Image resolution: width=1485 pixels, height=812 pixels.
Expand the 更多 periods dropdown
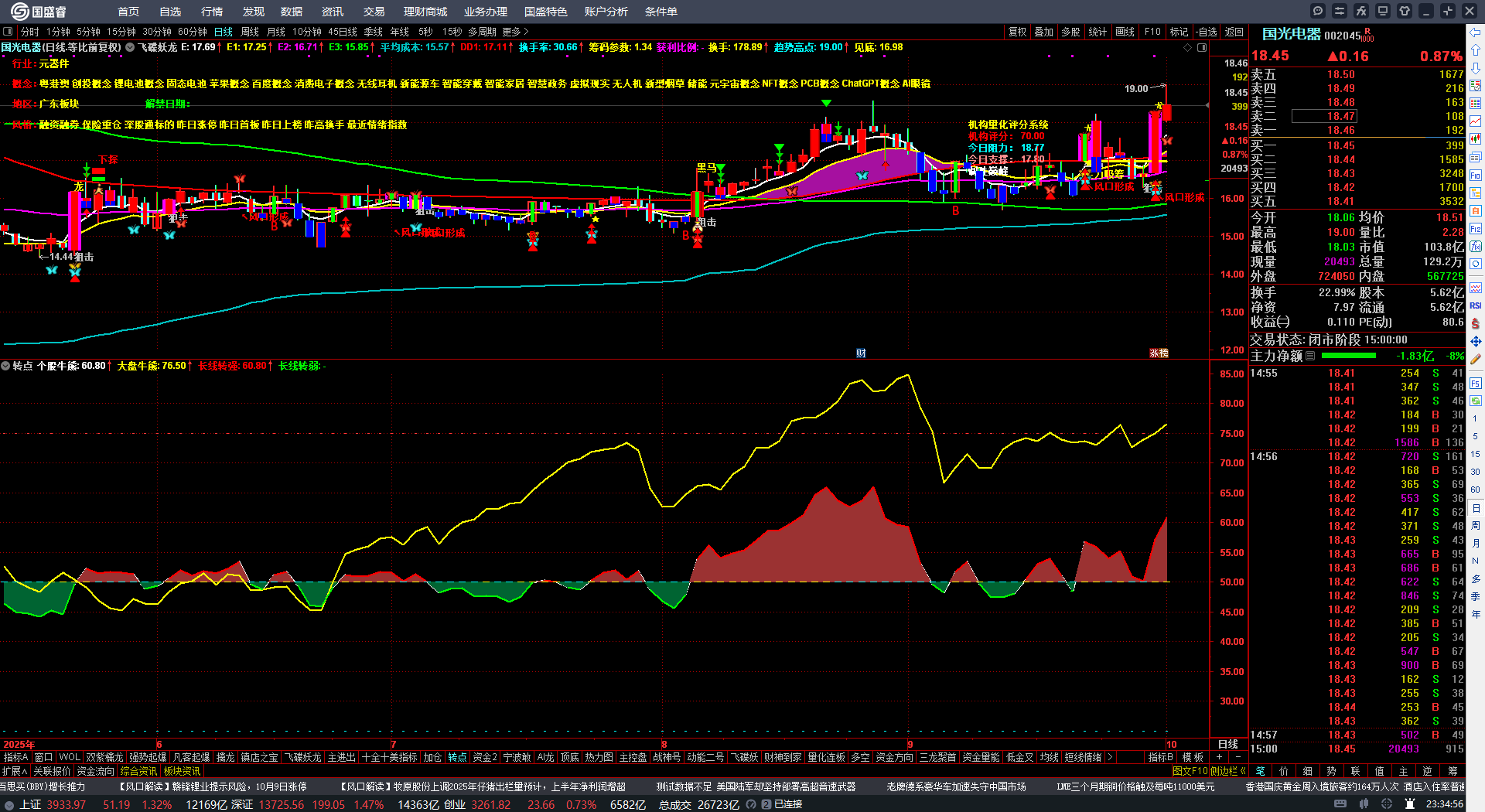[x=515, y=32]
